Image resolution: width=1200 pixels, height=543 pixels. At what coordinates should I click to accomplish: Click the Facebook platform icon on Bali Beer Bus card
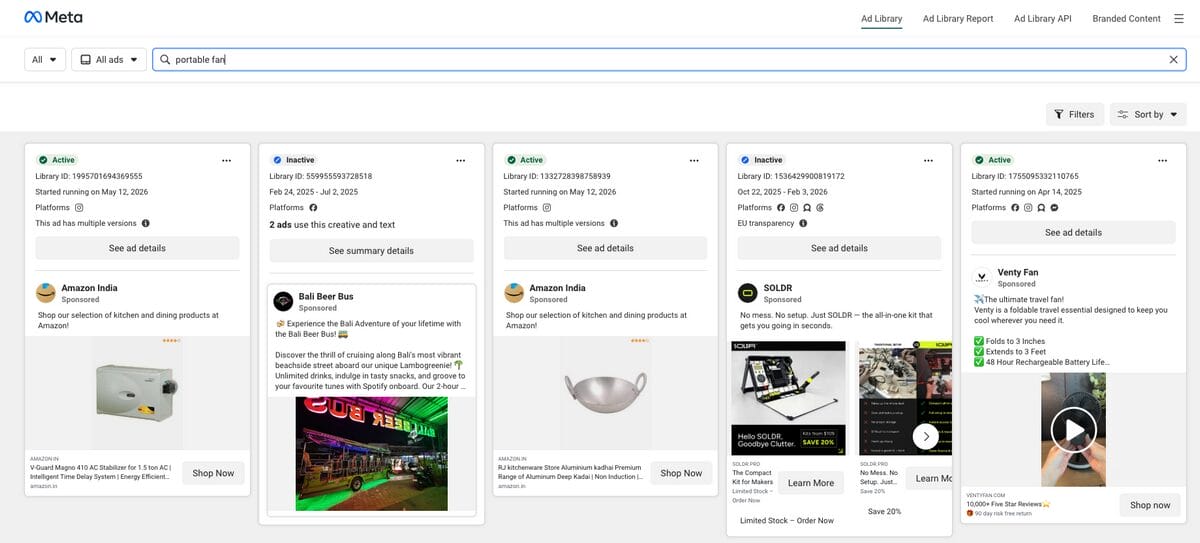point(313,207)
